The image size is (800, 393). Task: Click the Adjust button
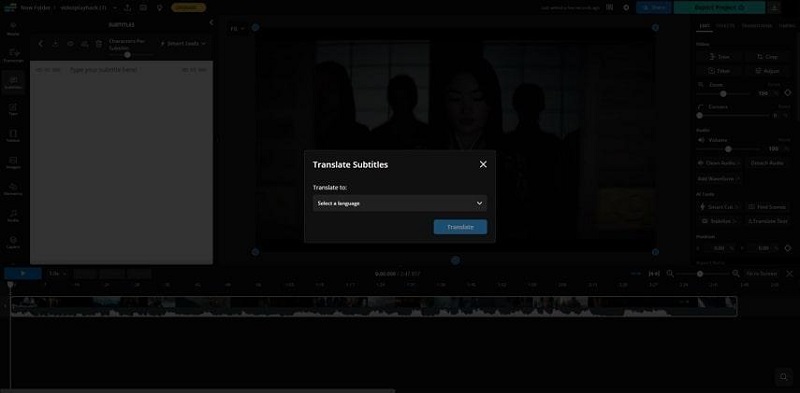point(767,70)
